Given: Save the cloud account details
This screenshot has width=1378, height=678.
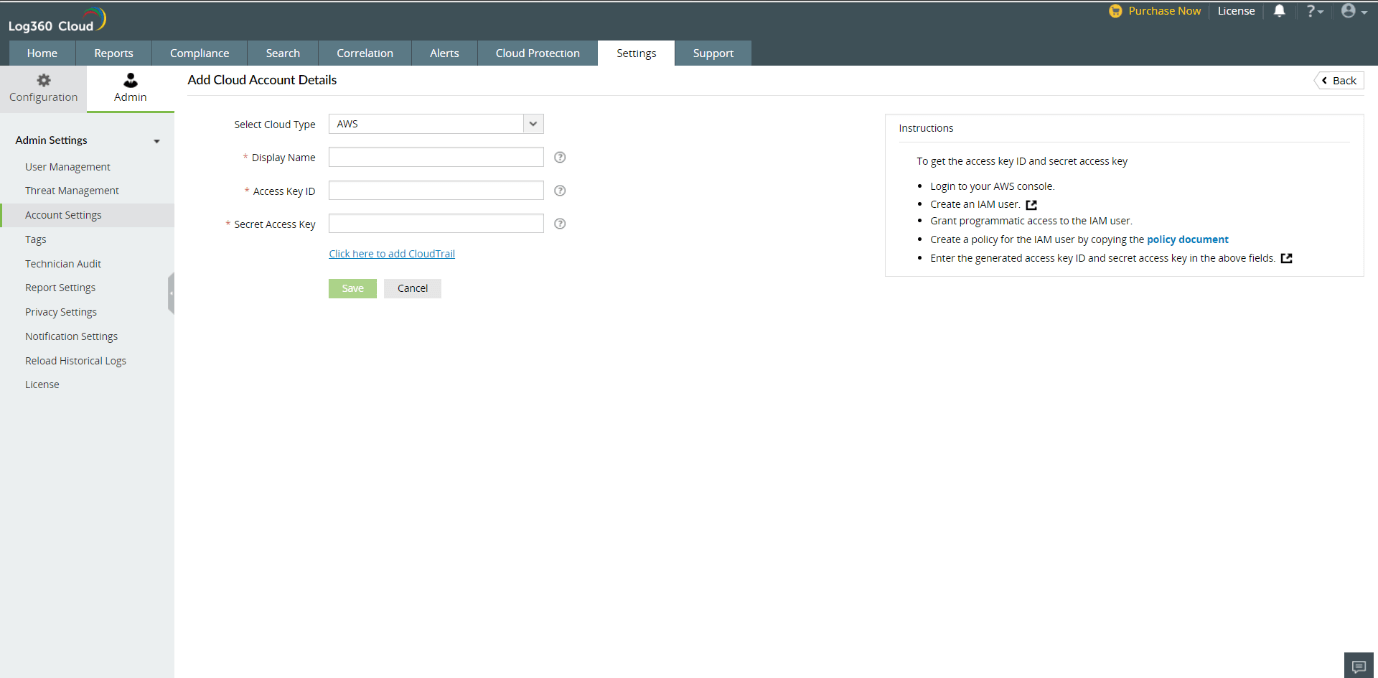Looking at the screenshot, I should tap(353, 288).
